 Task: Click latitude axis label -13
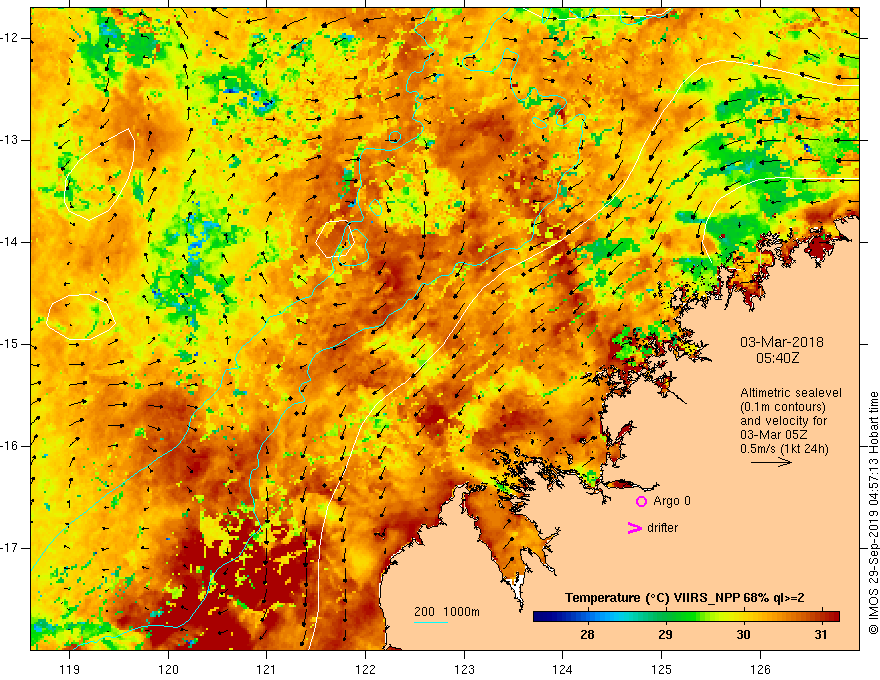point(10,140)
